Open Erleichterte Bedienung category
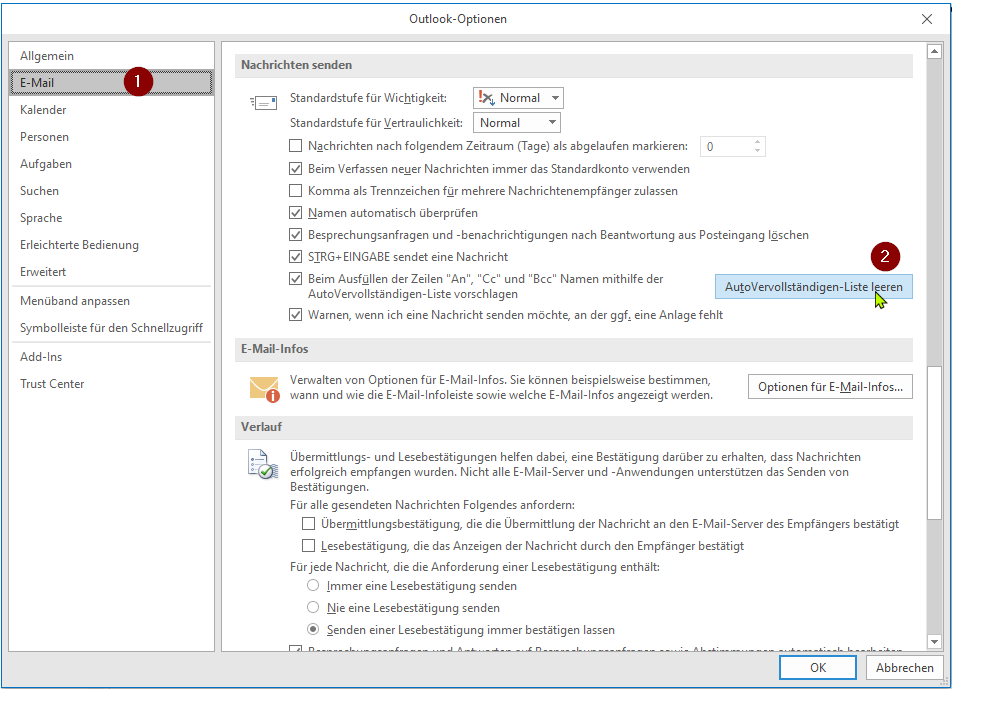 point(112,245)
